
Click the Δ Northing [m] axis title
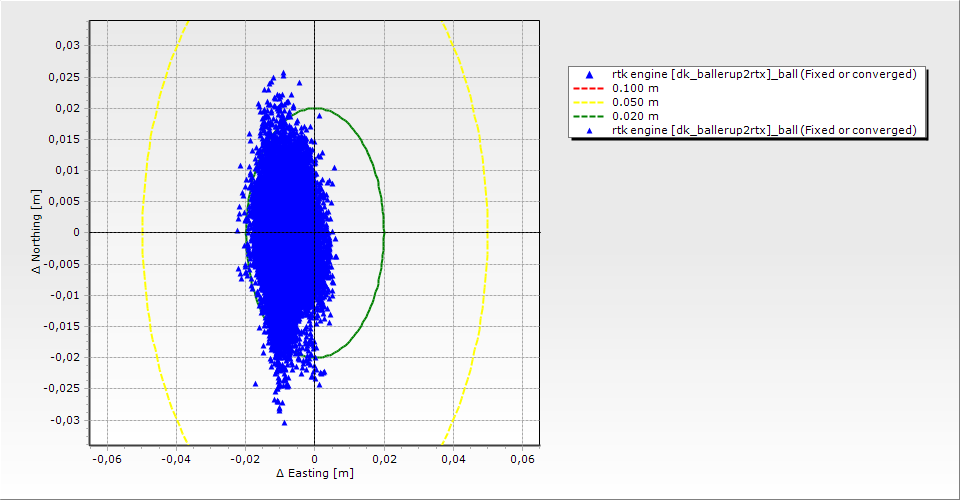(37, 231)
